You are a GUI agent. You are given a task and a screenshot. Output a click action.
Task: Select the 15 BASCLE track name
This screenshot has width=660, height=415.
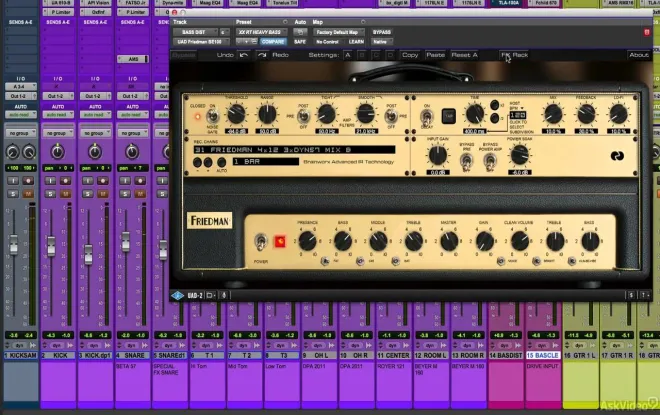543,356
